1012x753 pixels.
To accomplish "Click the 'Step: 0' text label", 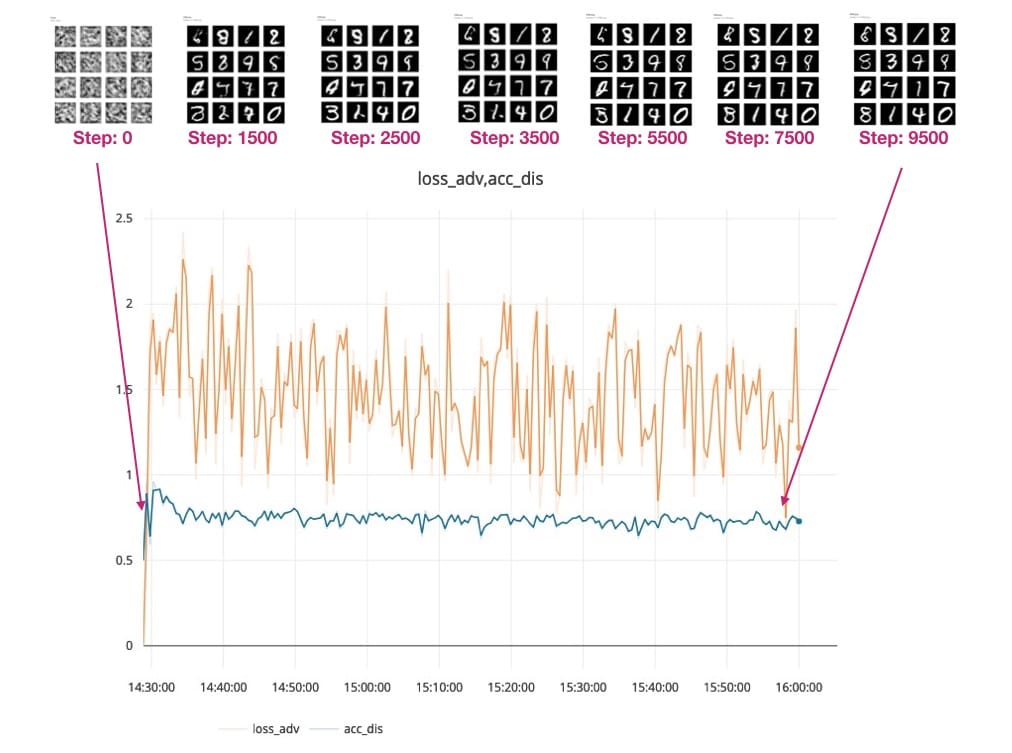I will pos(102,138).
